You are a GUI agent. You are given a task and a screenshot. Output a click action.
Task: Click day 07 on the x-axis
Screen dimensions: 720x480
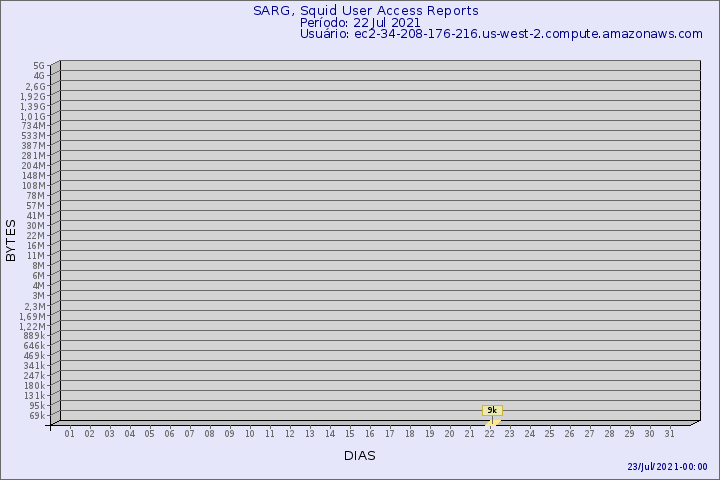[x=189, y=434]
